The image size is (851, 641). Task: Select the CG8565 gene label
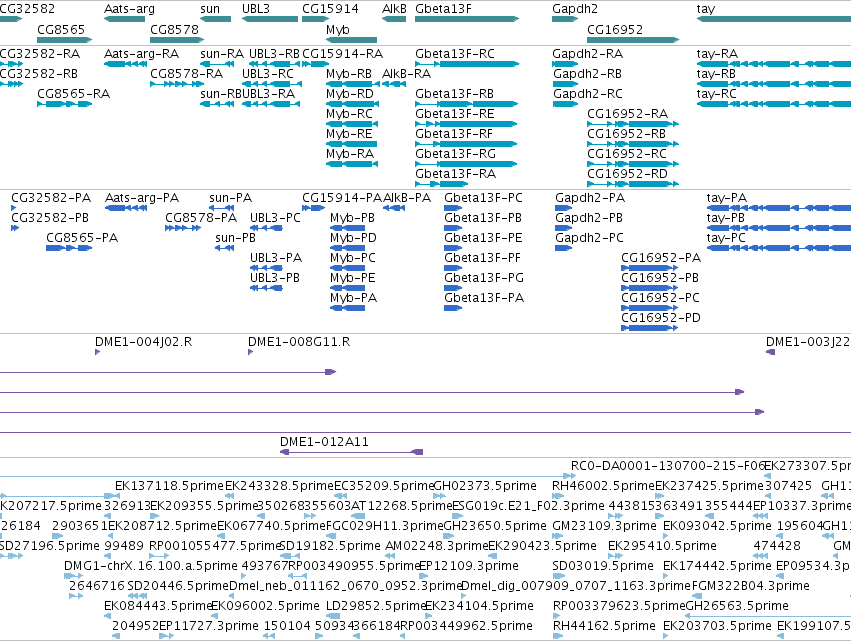coord(61,29)
